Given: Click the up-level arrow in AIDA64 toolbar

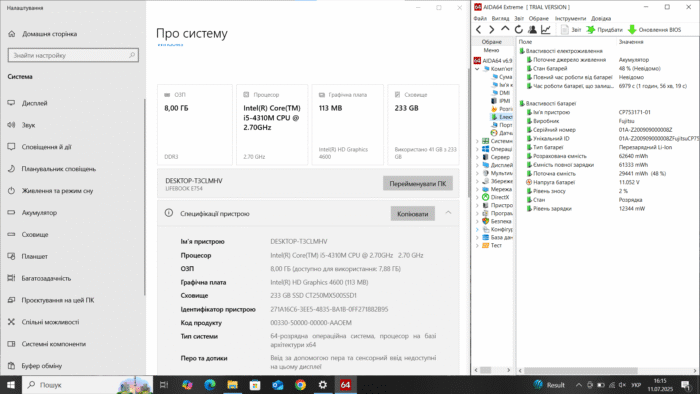Looking at the screenshot, I should click(x=505, y=29).
